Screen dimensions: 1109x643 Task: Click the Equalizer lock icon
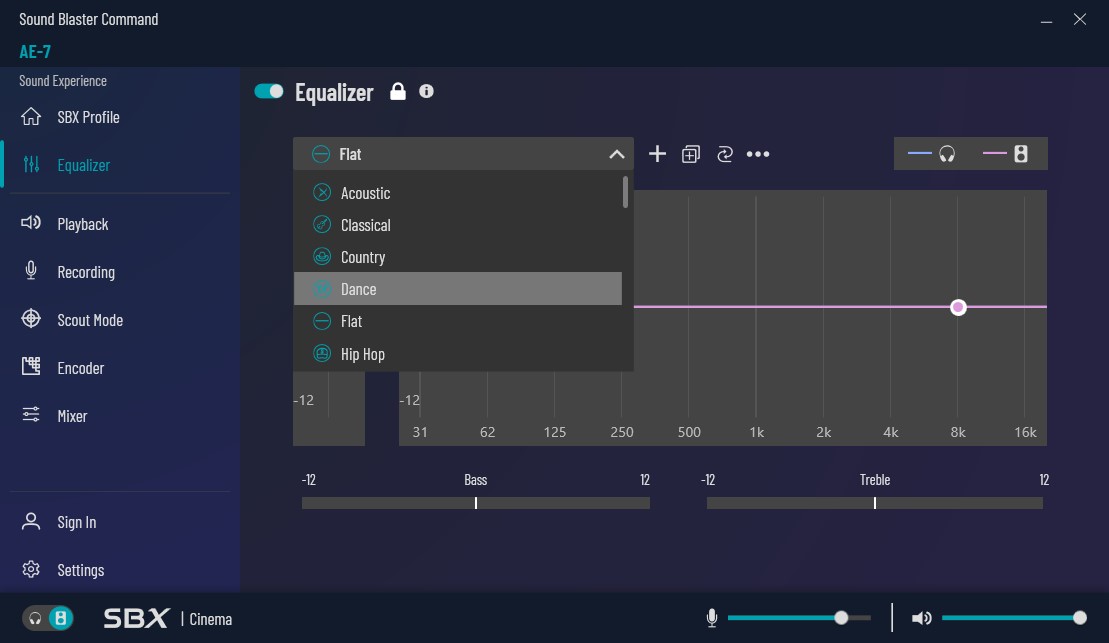click(x=398, y=91)
